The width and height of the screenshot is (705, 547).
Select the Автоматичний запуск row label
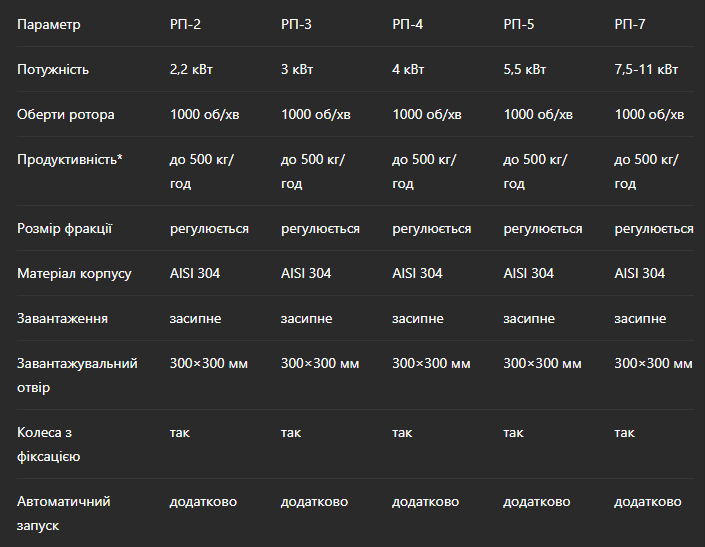(63, 513)
